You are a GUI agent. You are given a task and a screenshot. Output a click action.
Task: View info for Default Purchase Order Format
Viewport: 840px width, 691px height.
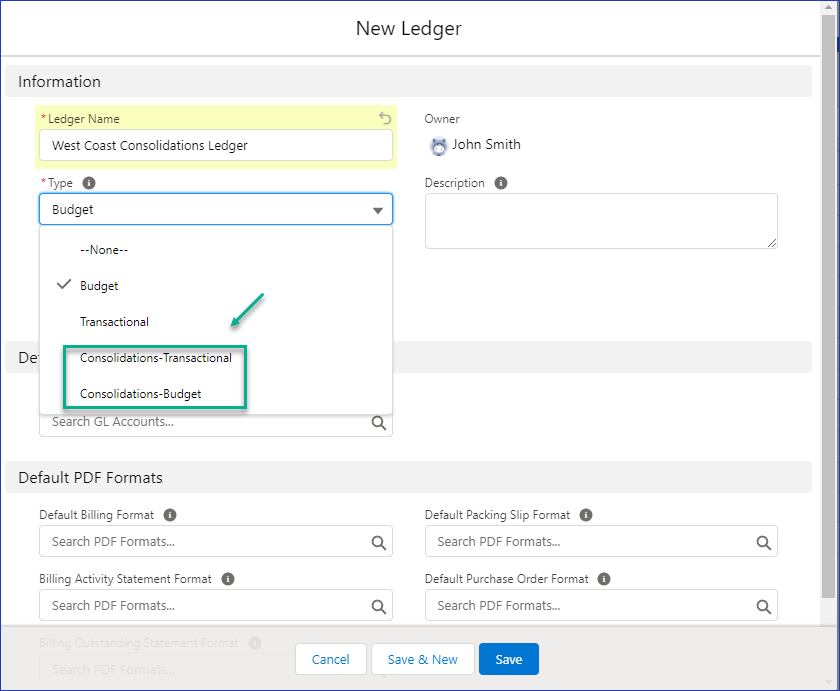coord(604,579)
